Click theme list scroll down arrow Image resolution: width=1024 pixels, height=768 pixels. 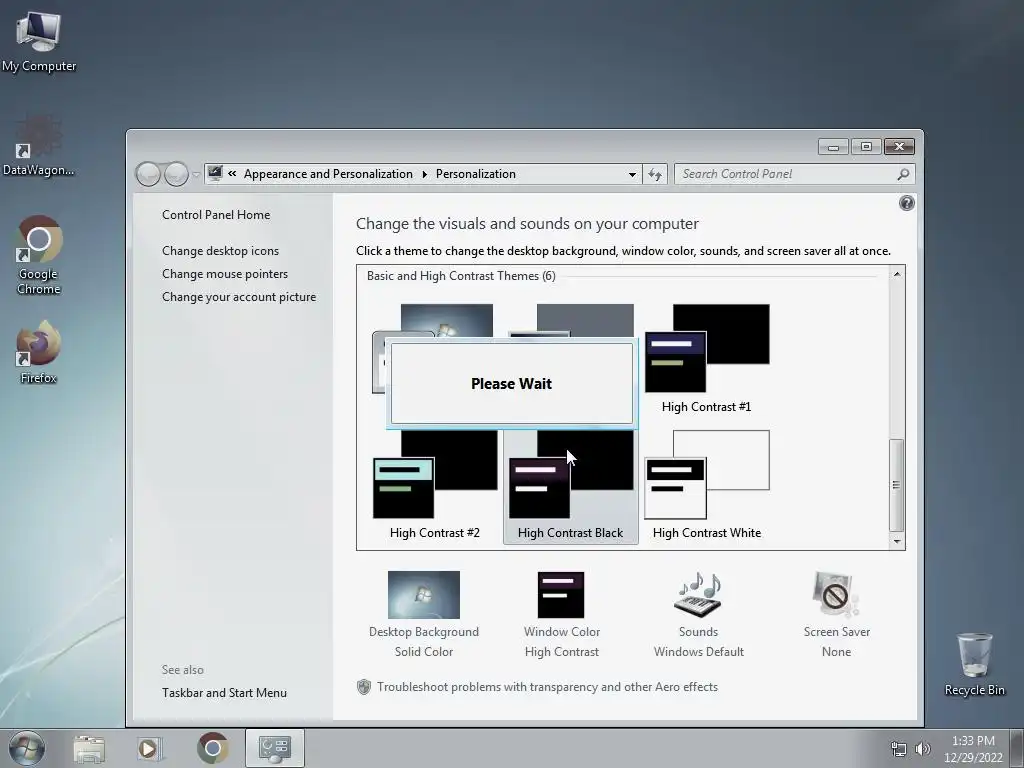point(897,541)
